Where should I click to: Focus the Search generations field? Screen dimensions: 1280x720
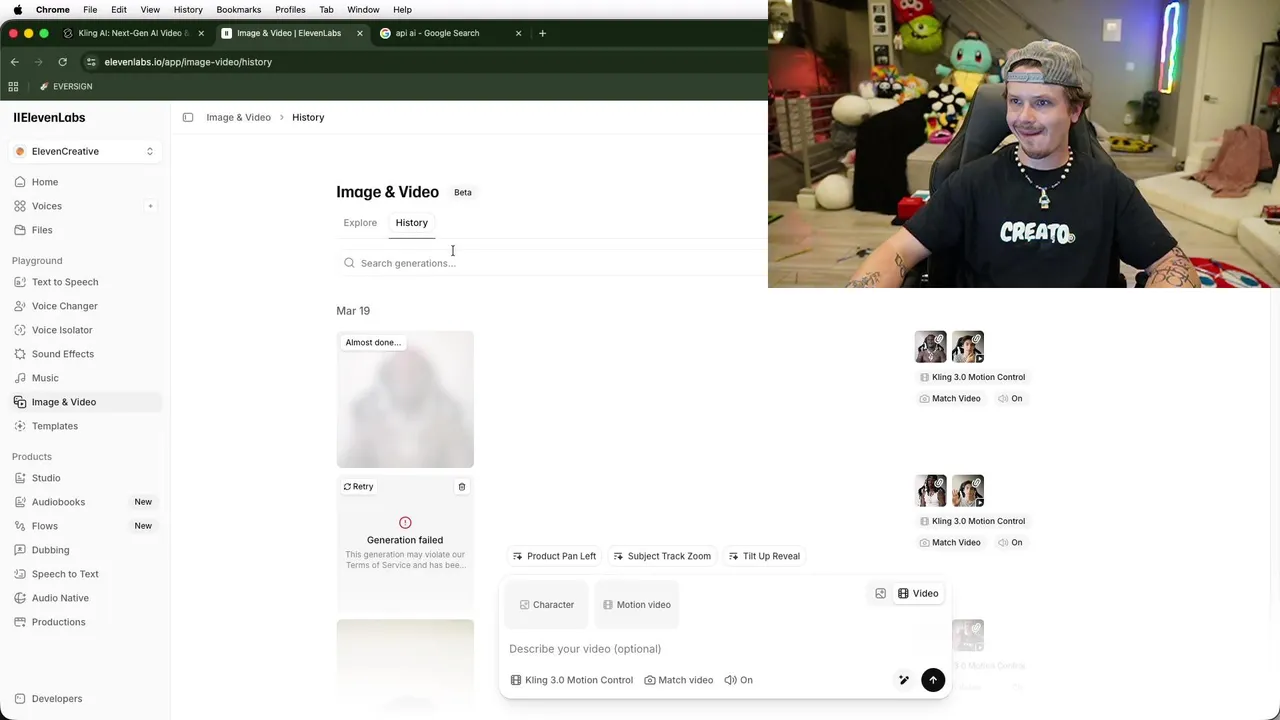click(553, 263)
